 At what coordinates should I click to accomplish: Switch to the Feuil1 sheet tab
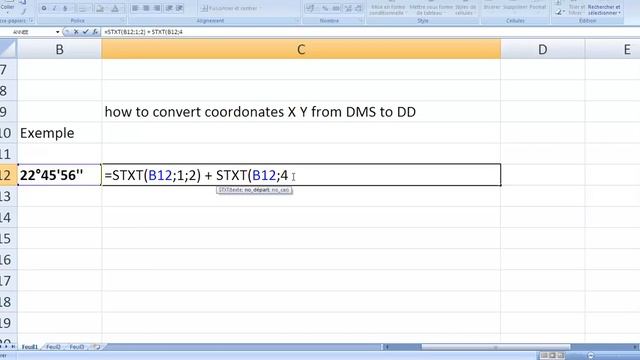pyautogui.click(x=30, y=347)
